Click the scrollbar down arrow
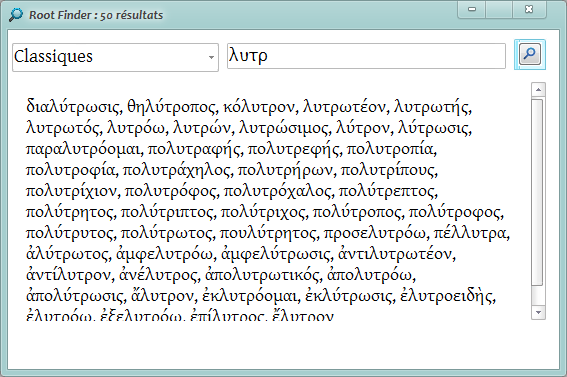The height and width of the screenshot is (377, 567). [538, 312]
